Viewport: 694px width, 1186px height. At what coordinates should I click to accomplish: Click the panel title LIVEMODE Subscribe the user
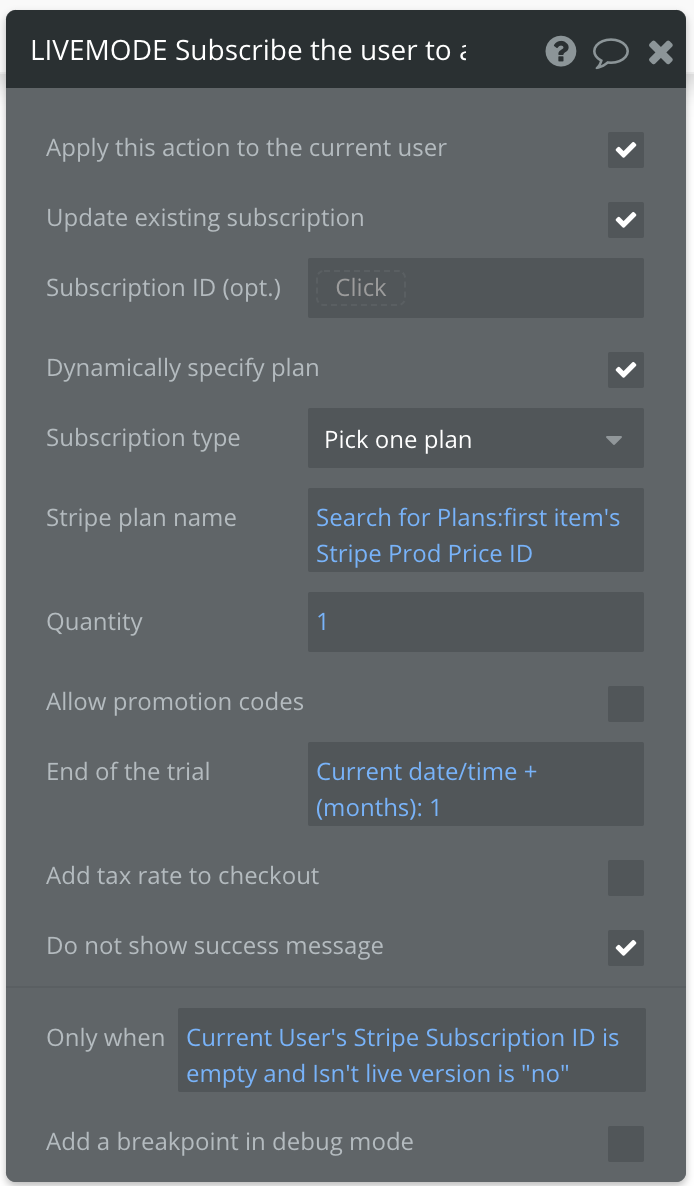pos(248,51)
